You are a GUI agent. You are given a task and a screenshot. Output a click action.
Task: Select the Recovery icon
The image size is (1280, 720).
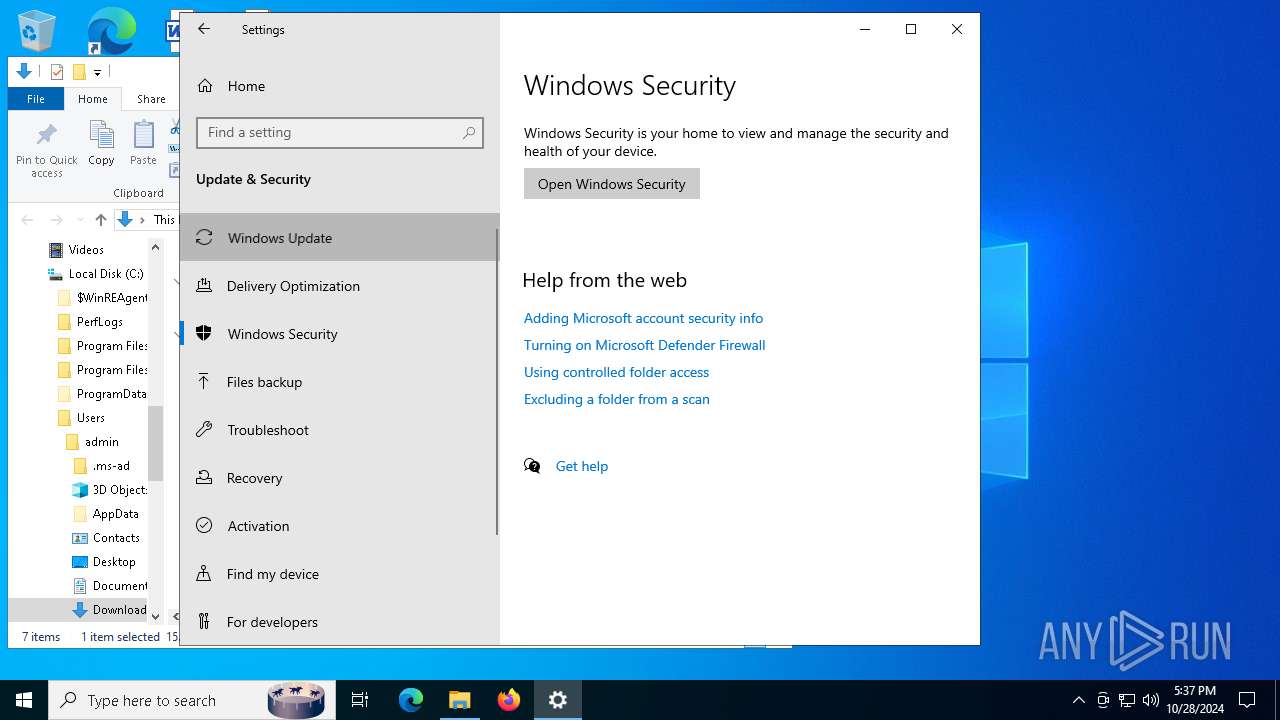(x=204, y=477)
